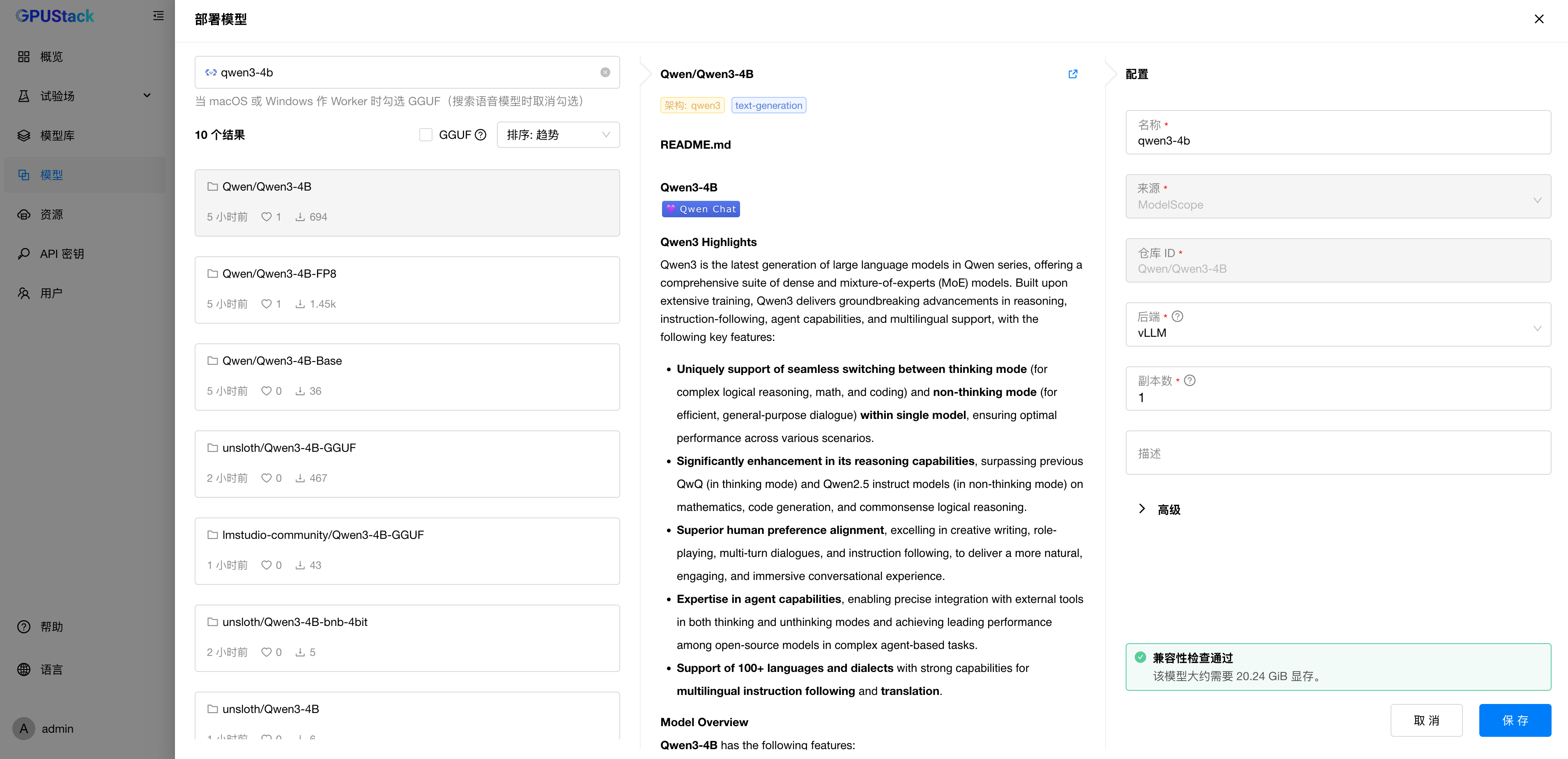The width and height of the screenshot is (1568, 759).
Task: Click the 保存 save button
Action: coord(1515,721)
